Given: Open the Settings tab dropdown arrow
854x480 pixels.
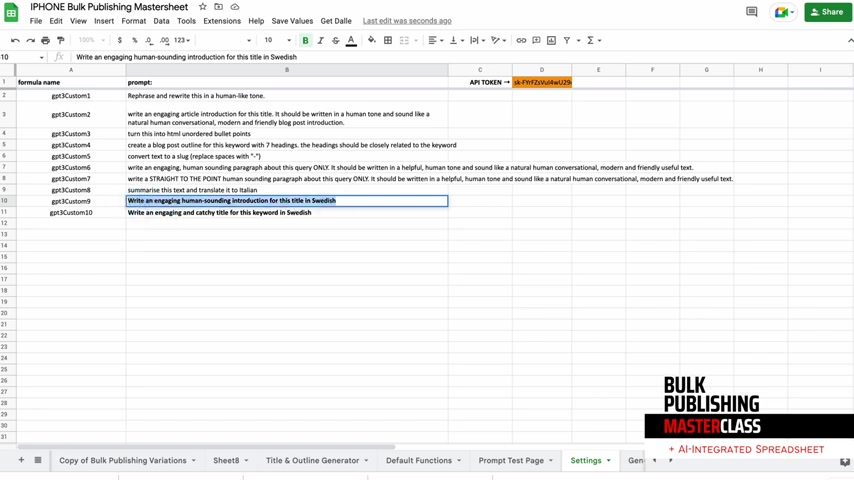Looking at the screenshot, I should tap(608, 461).
